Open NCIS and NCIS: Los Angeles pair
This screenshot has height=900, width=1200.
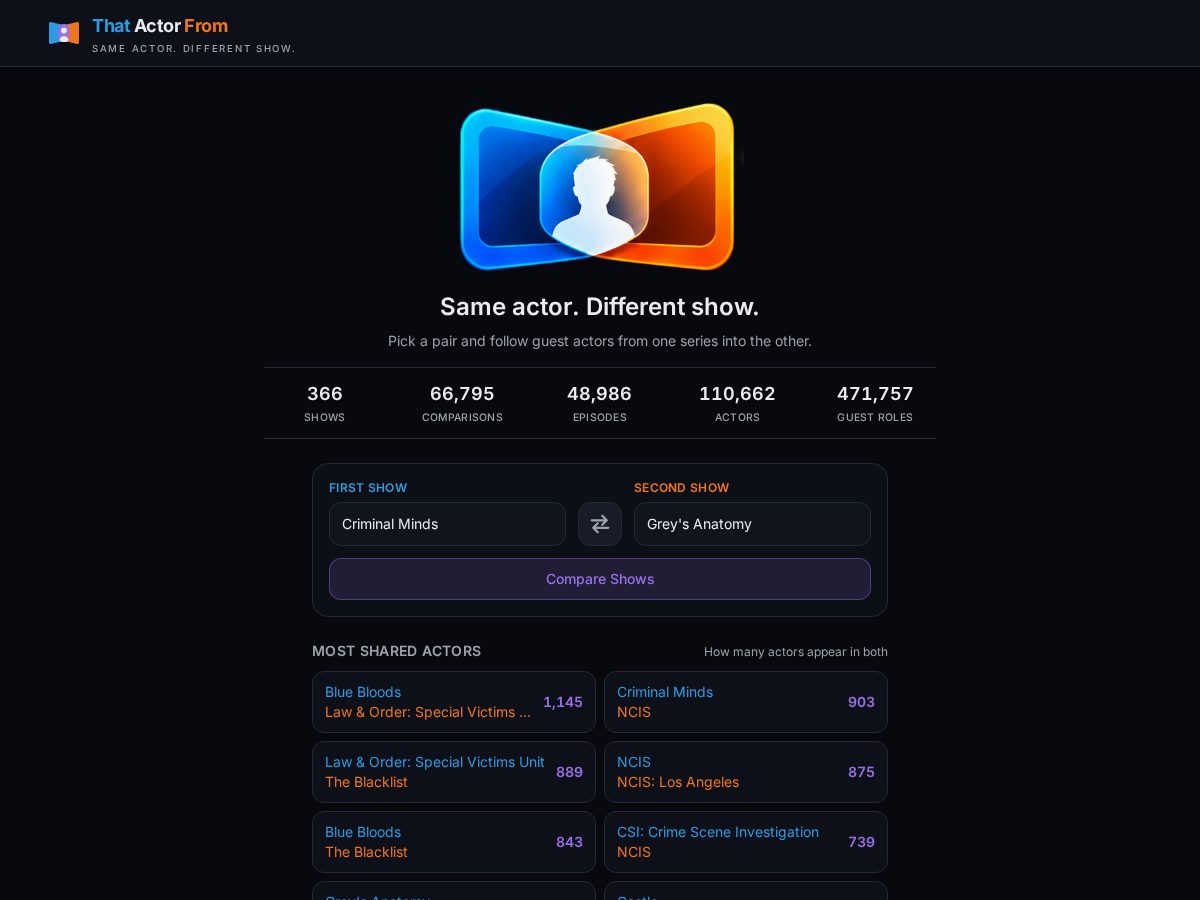(746, 772)
